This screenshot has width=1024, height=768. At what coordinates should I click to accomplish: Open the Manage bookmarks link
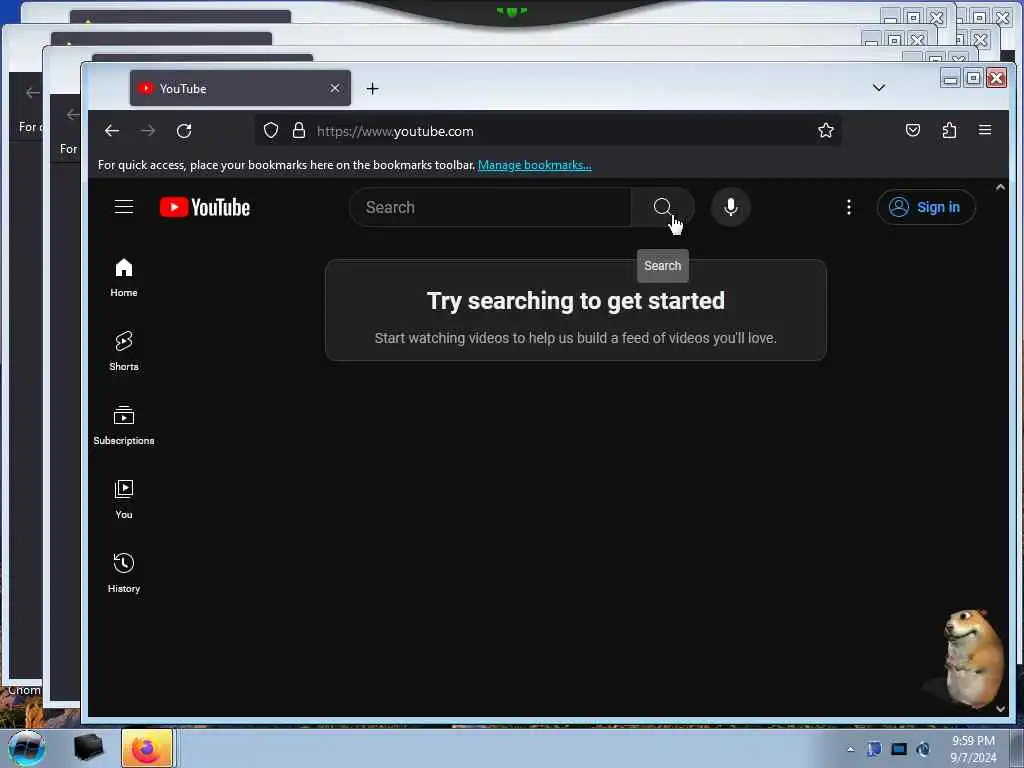(x=534, y=165)
